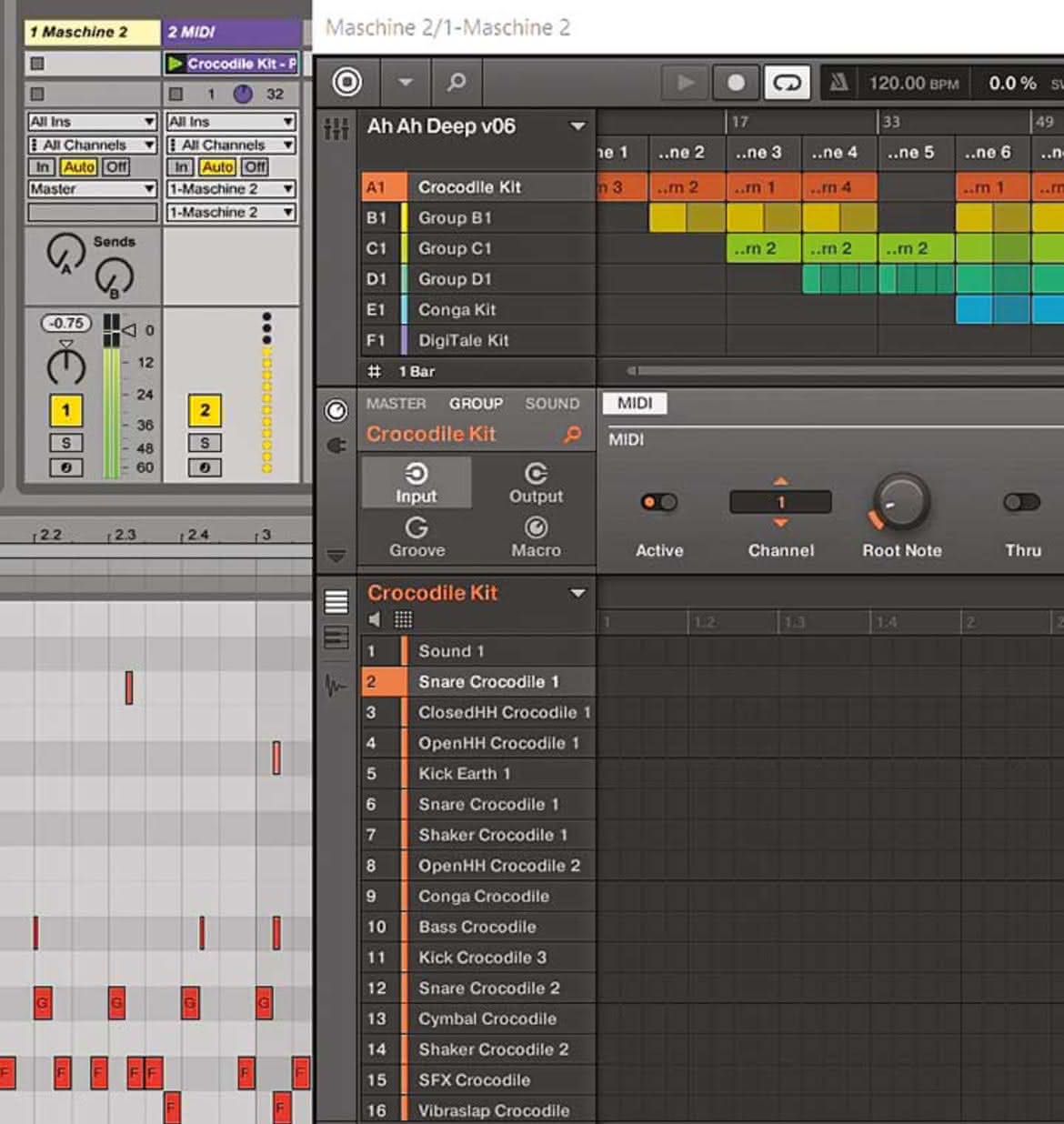Viewport: 1064px width, 1124px height.
Task: Click the Send A knob on track 1
Action: pyautogui.click(x=65, y=253)
